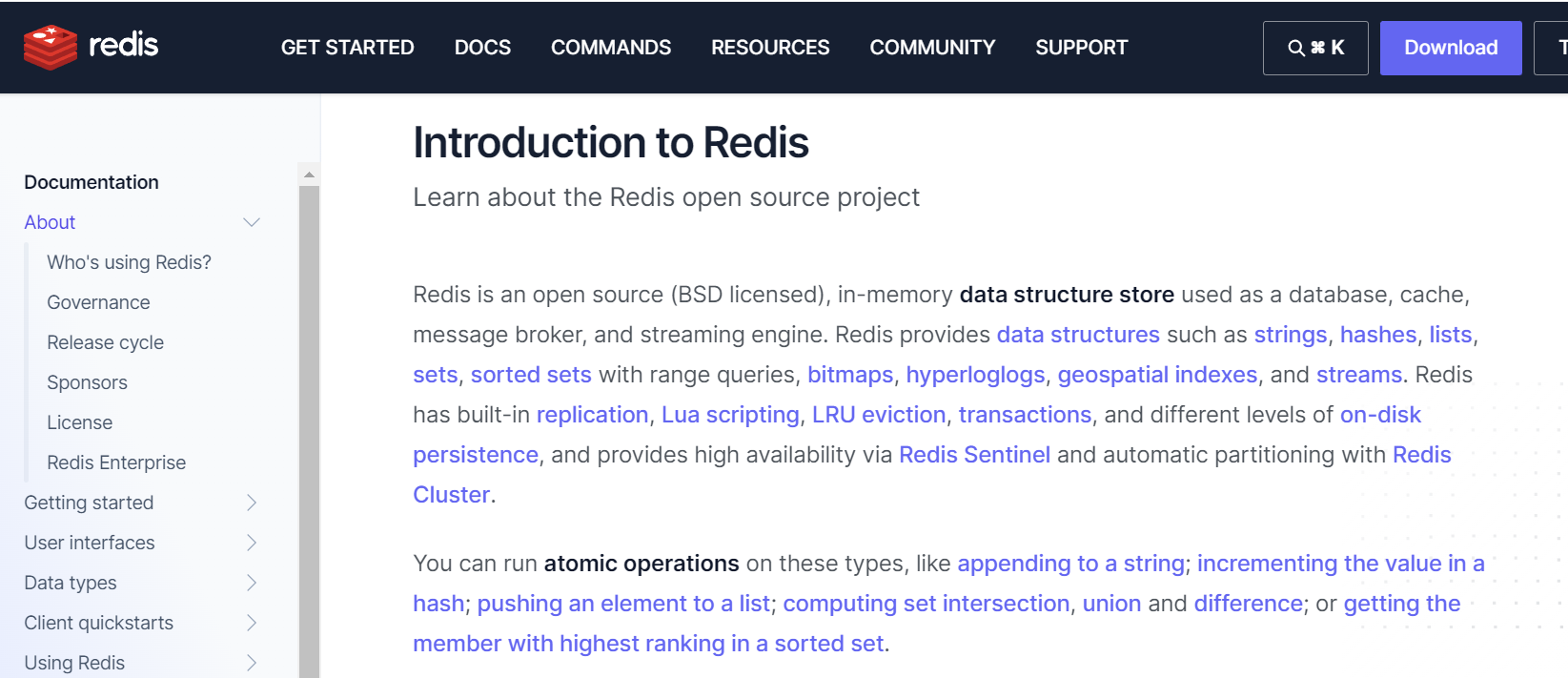Expand the Getting started chevron

[252, 503]
